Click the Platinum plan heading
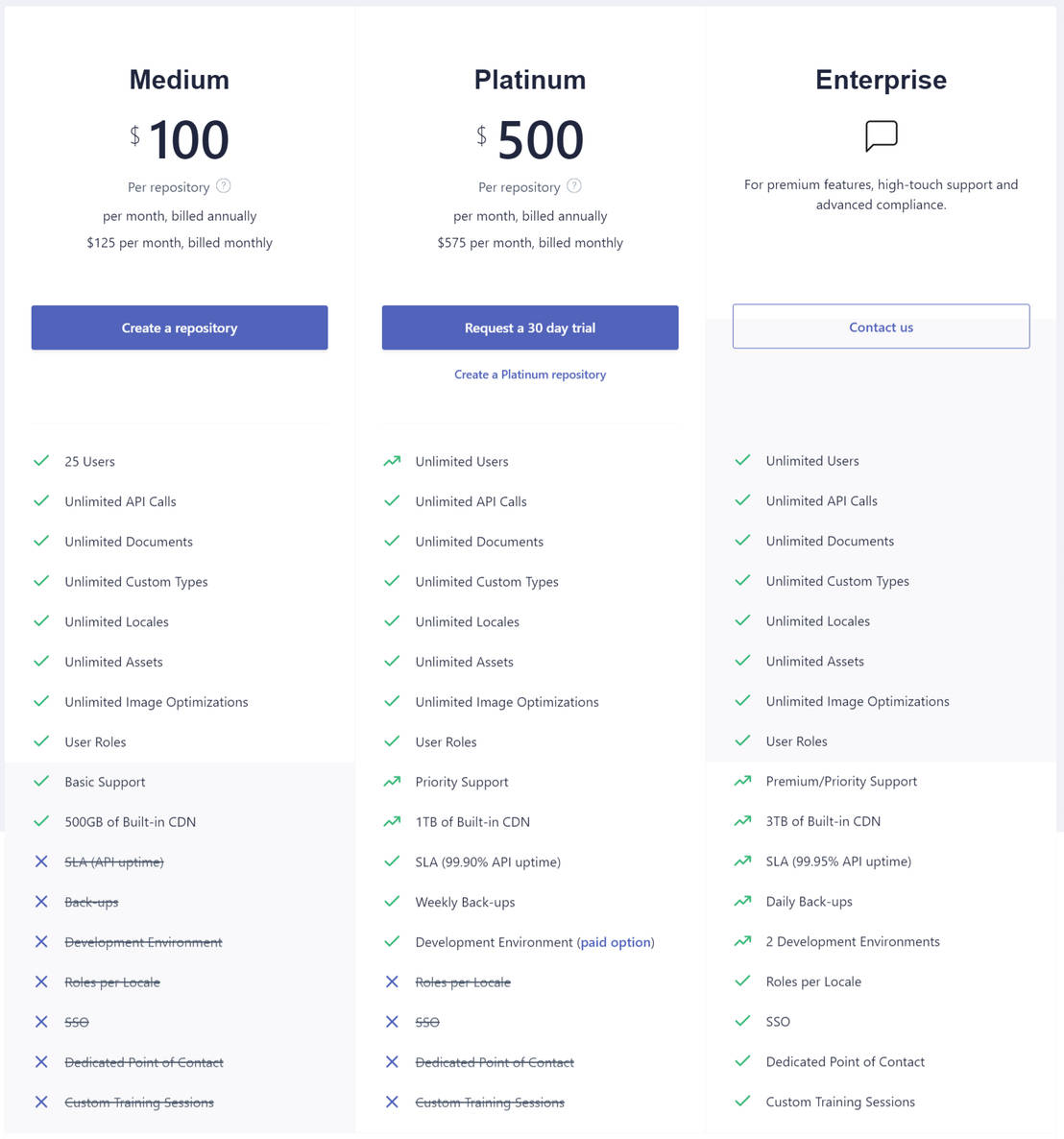 tap(530, 80)
